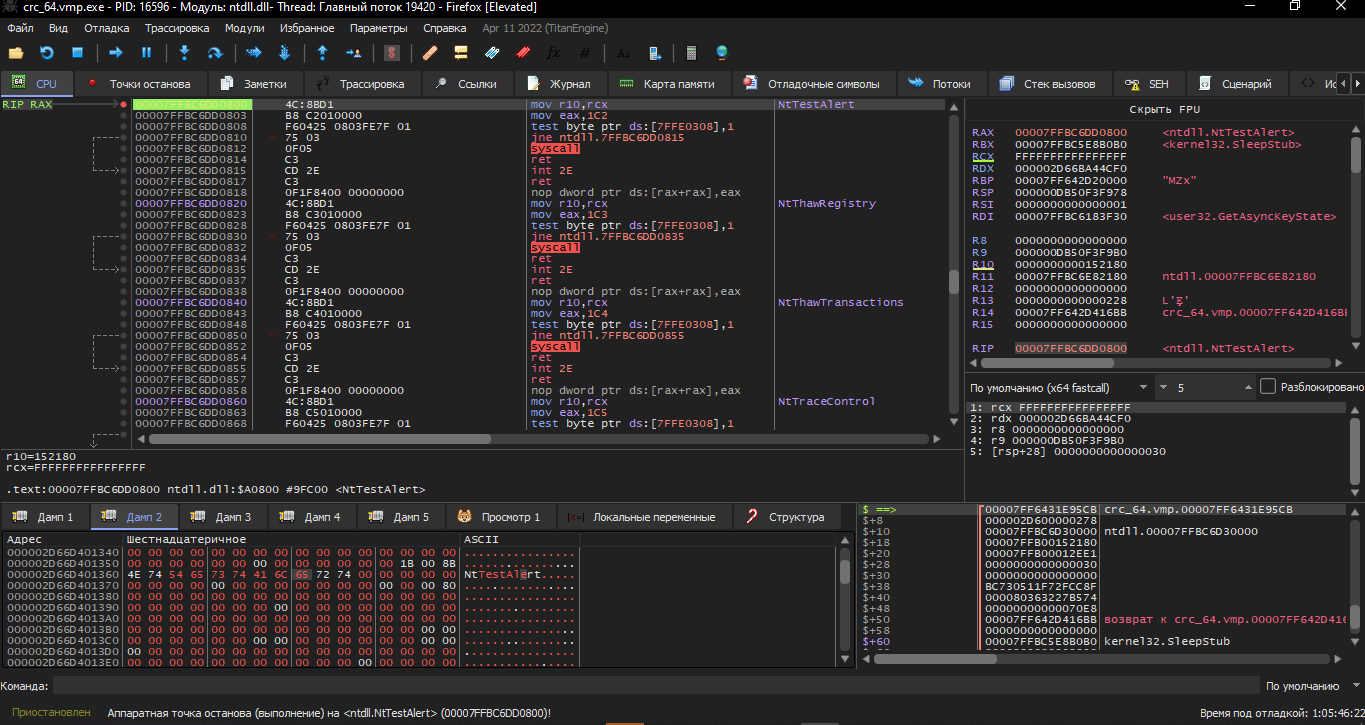1365x725 pixels.
Task: Launch the Scylla plugin icon
Action: coord(392,52)
